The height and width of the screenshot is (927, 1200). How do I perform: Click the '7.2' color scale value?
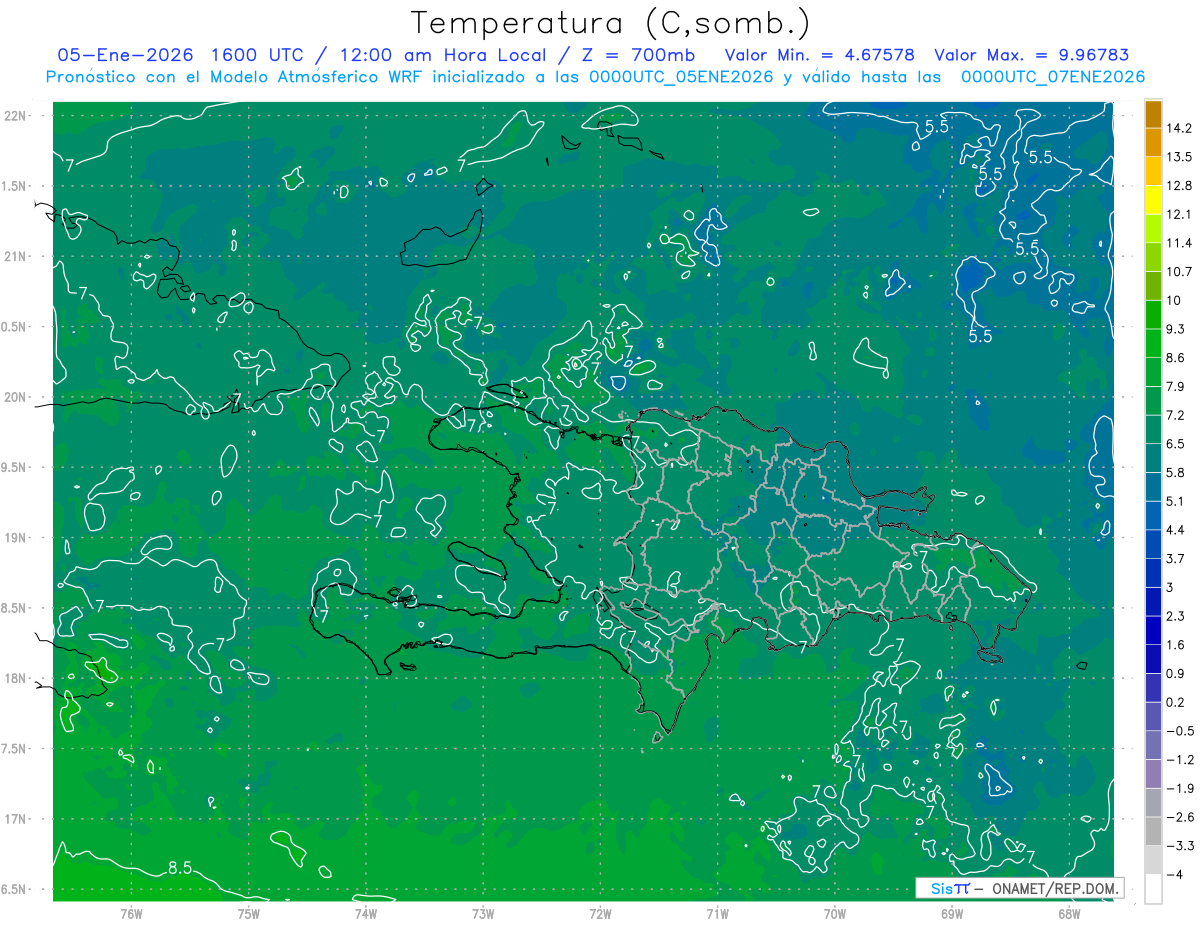[x=1178, y=415]
